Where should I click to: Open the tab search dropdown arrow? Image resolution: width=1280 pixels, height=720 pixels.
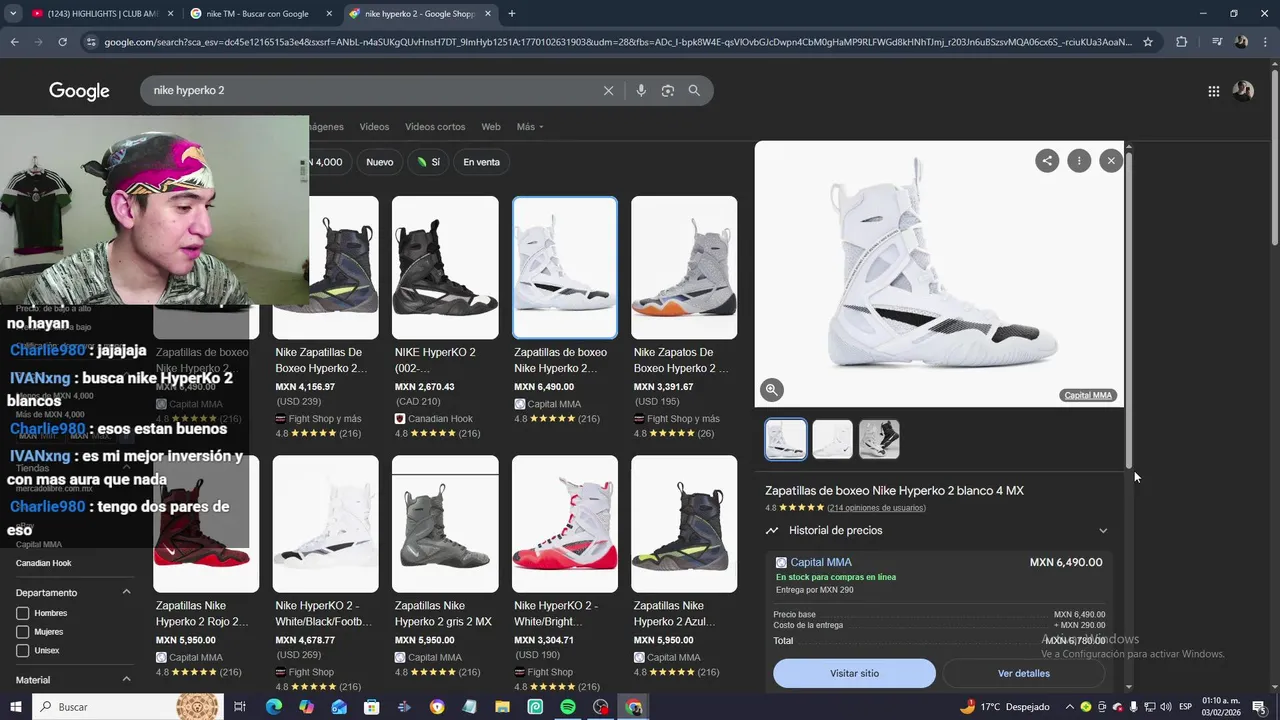[x=13, y=14]
